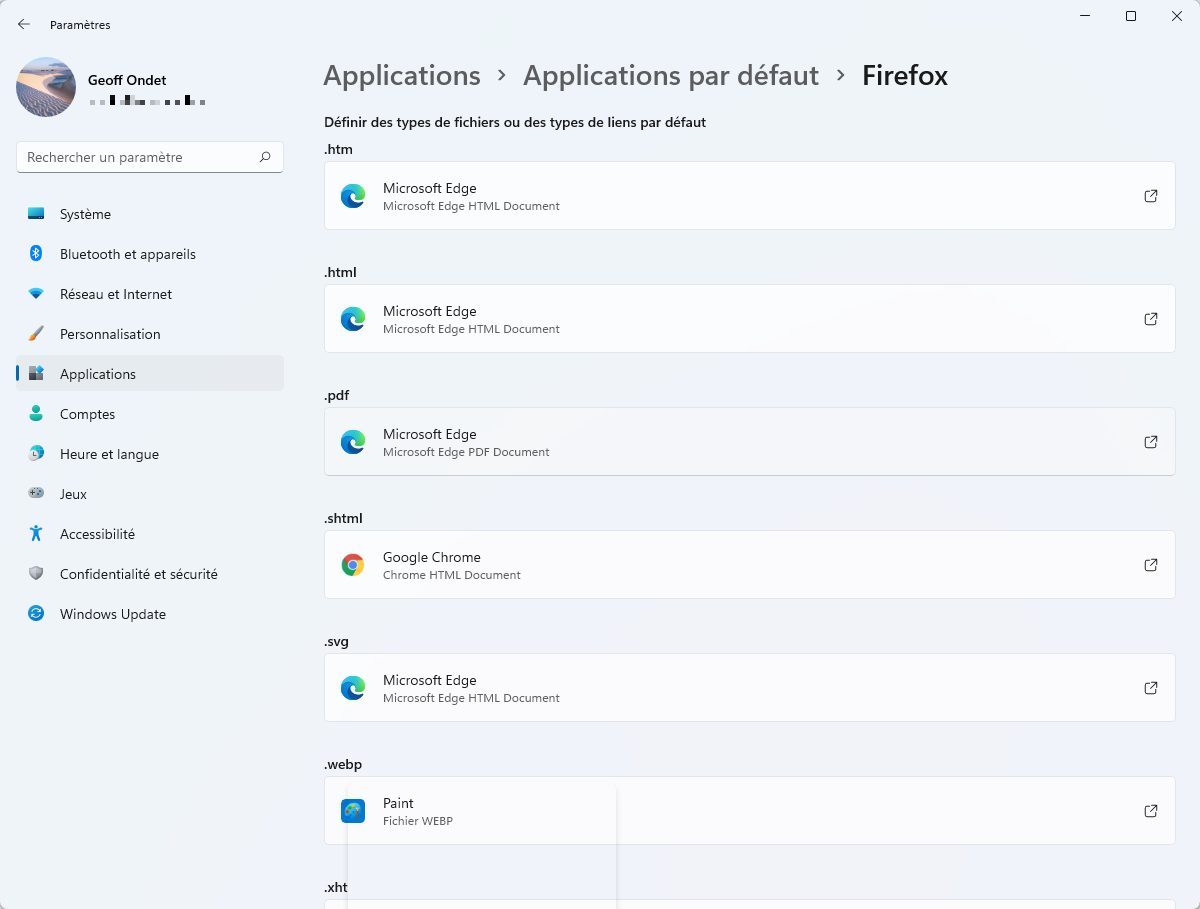This screenshot has height=909, width=1200.
Task: Maximize the Paramètres window
Action: [x=1131, y=16]
